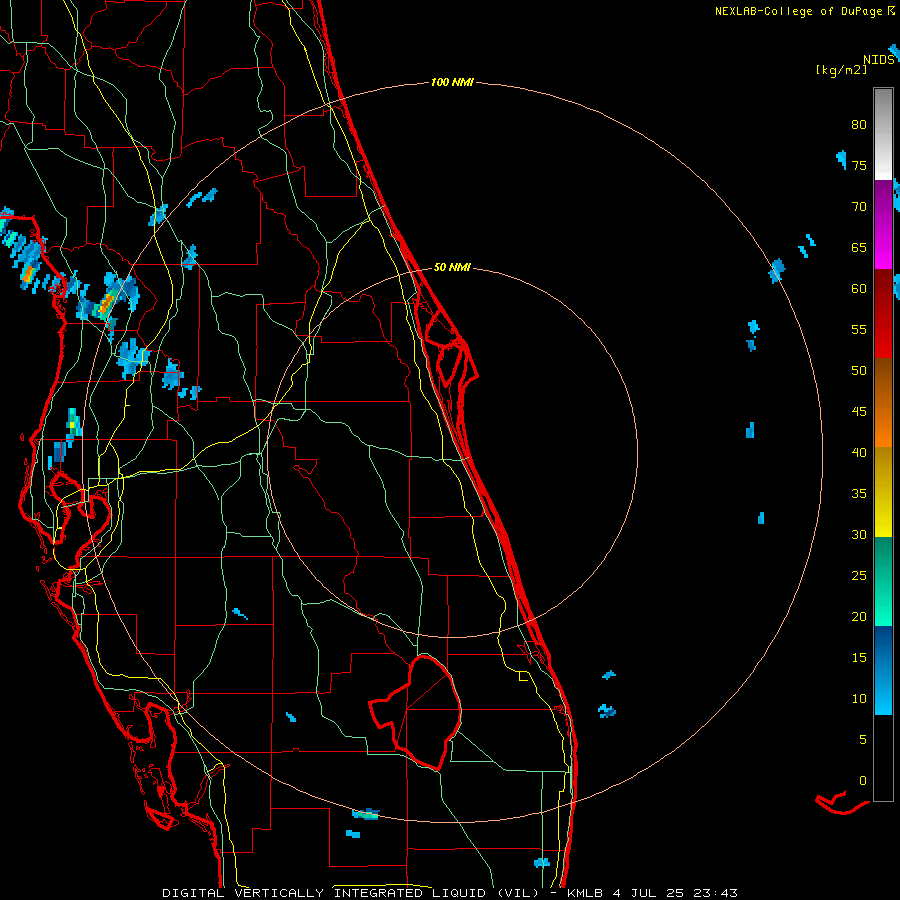The height and width of the screenshot is (900, 900).
Task: Click the legend value 20
Action: pos(859,616)
